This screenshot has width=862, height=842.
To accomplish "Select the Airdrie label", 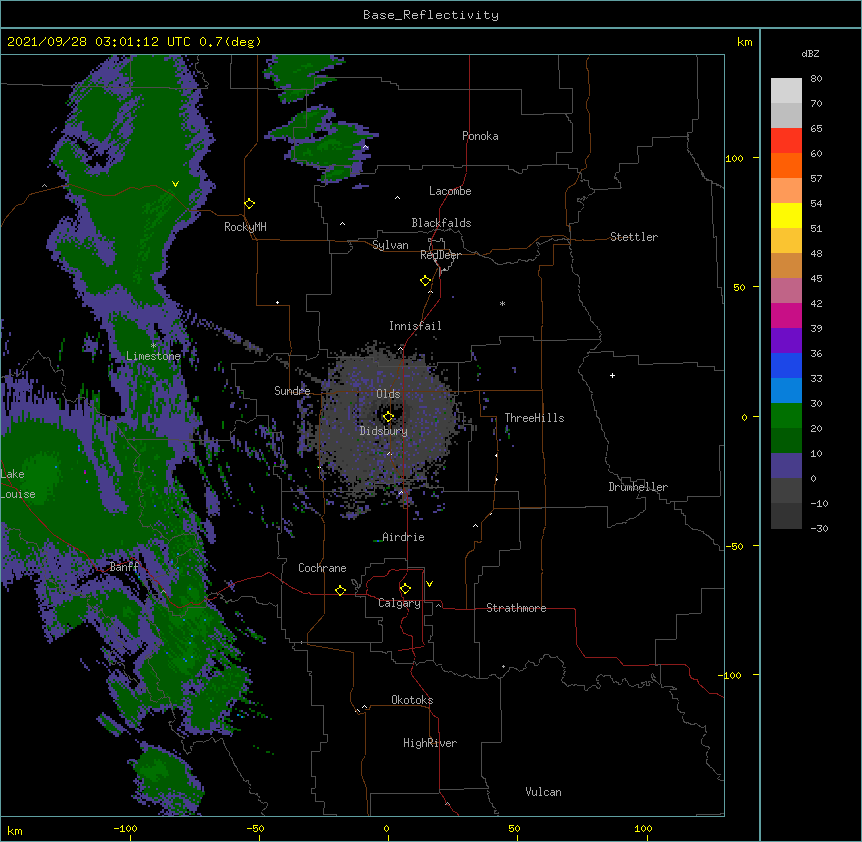I will point(403,537).
